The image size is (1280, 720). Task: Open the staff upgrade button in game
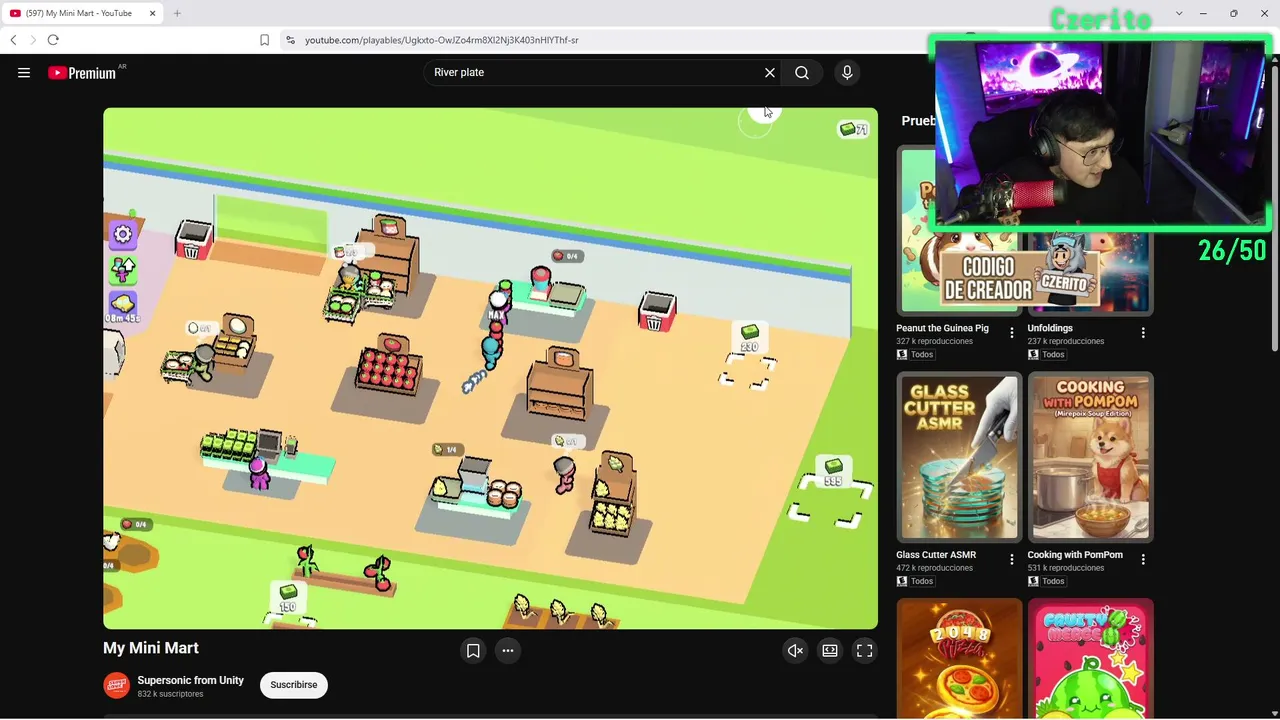click(x=123, y=269)
